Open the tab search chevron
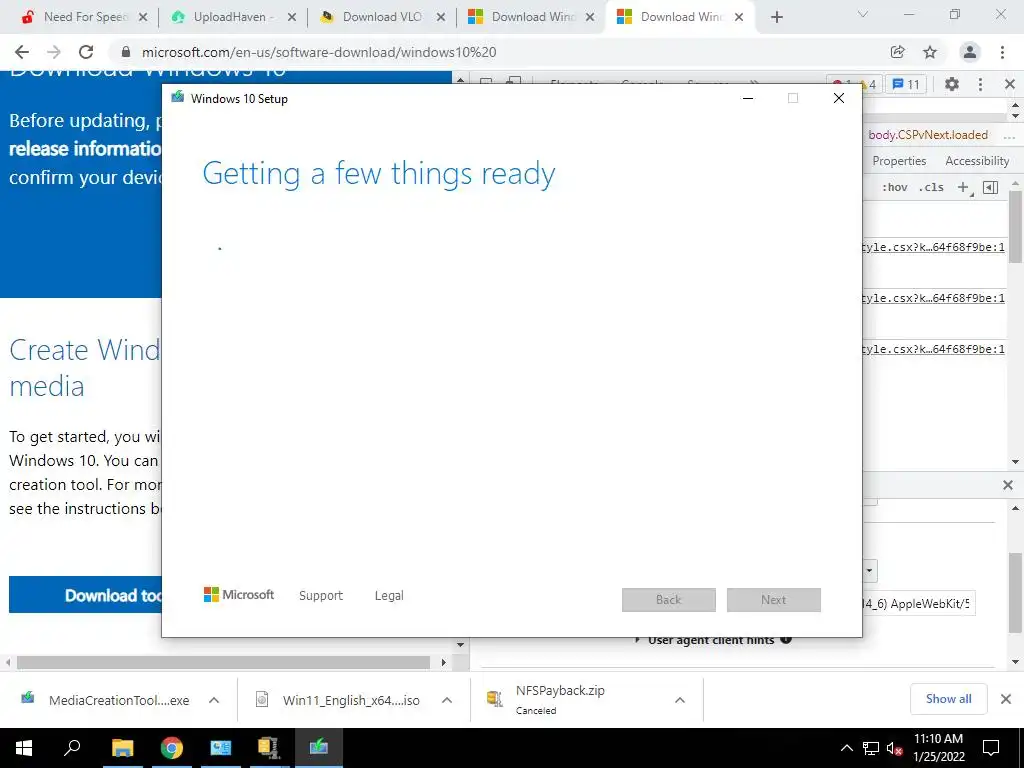Screen dimensions: 1024x768 (863, 14)
